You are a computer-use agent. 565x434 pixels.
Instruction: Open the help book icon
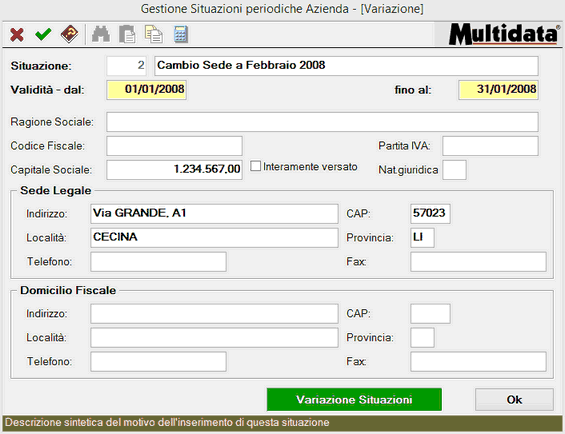[x=70, y=34]
